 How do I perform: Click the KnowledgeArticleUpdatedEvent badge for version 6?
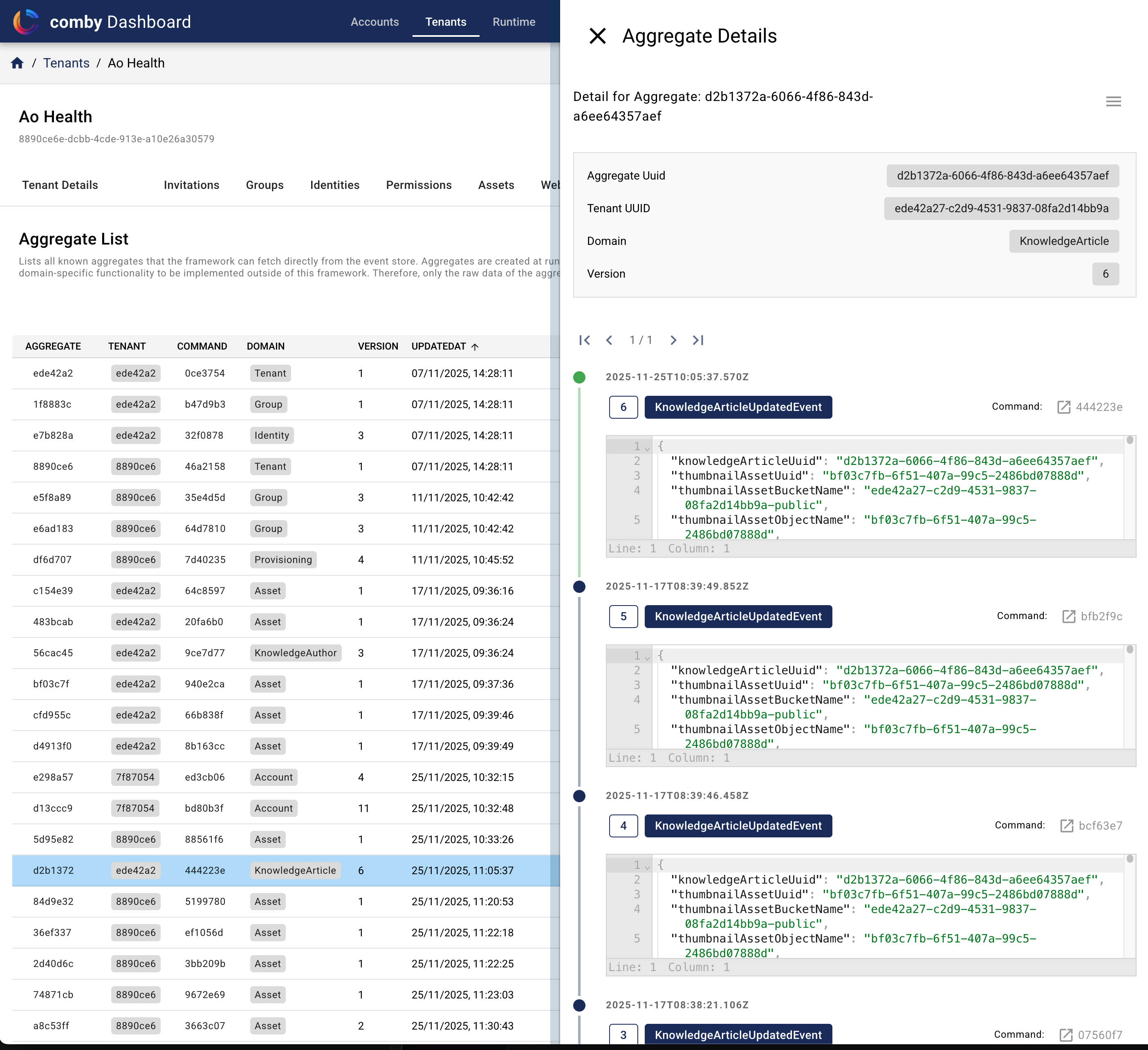pyautogui.click(x=738, y=406)
